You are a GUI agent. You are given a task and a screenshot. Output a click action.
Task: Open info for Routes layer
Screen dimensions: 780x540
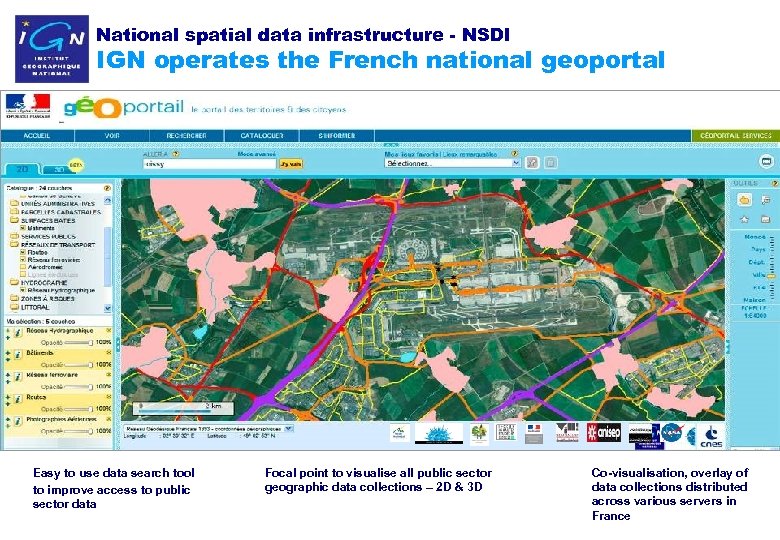(18, 399)
